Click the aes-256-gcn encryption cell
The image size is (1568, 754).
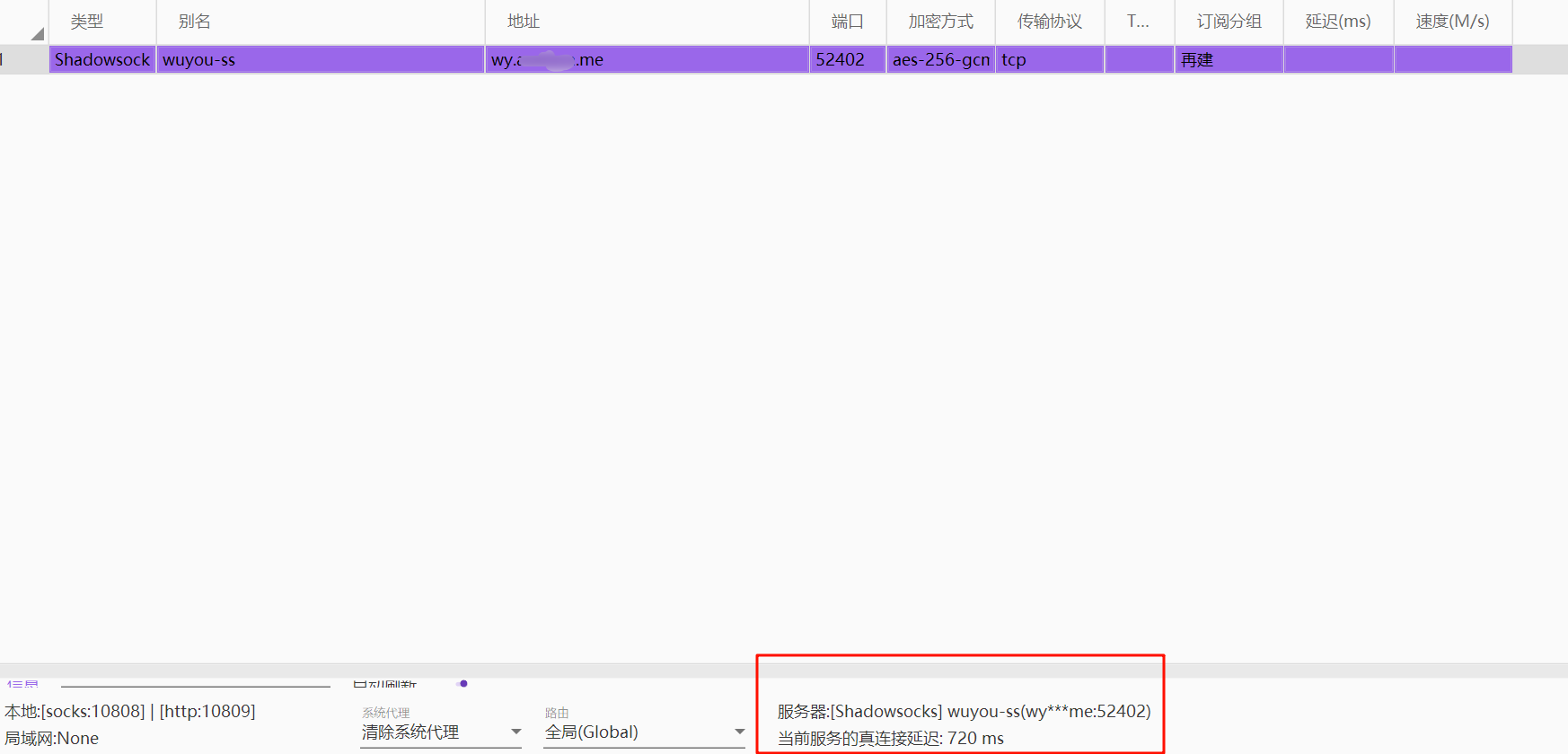click(940, 60)
